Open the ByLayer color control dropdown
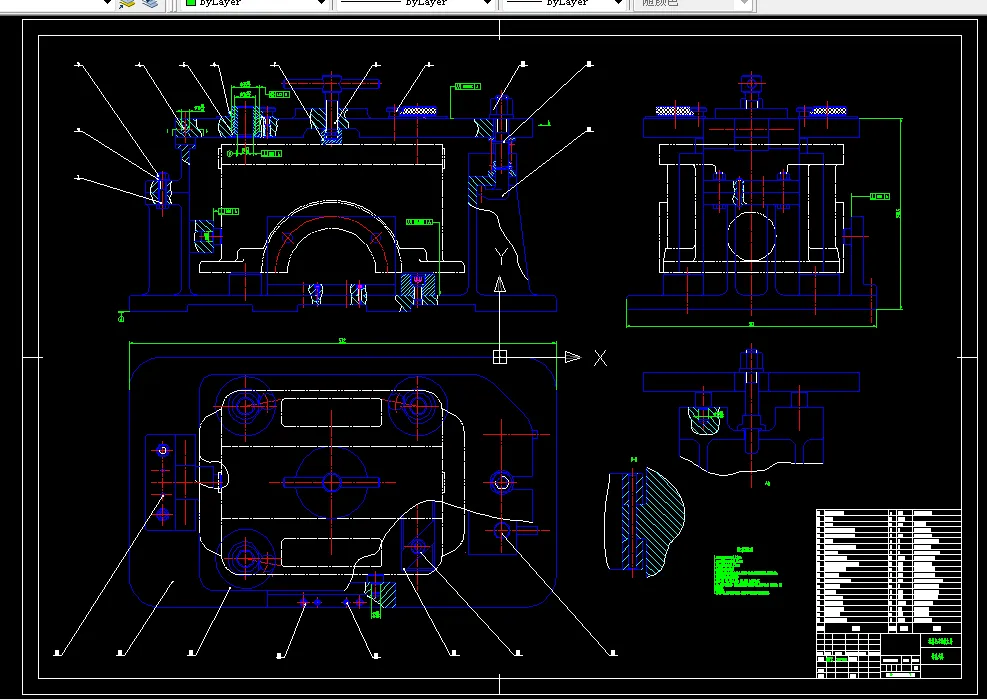 254,3
